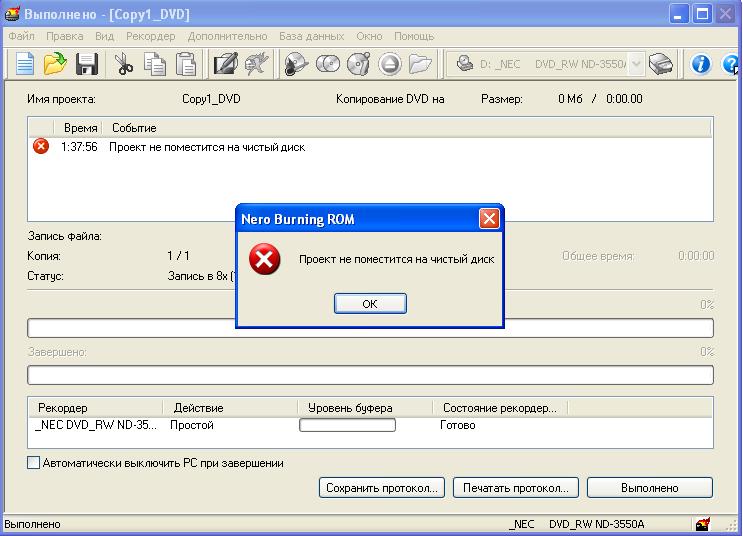
Task: Click the Copy disc toolbar icon
Action: coord(328,64)
